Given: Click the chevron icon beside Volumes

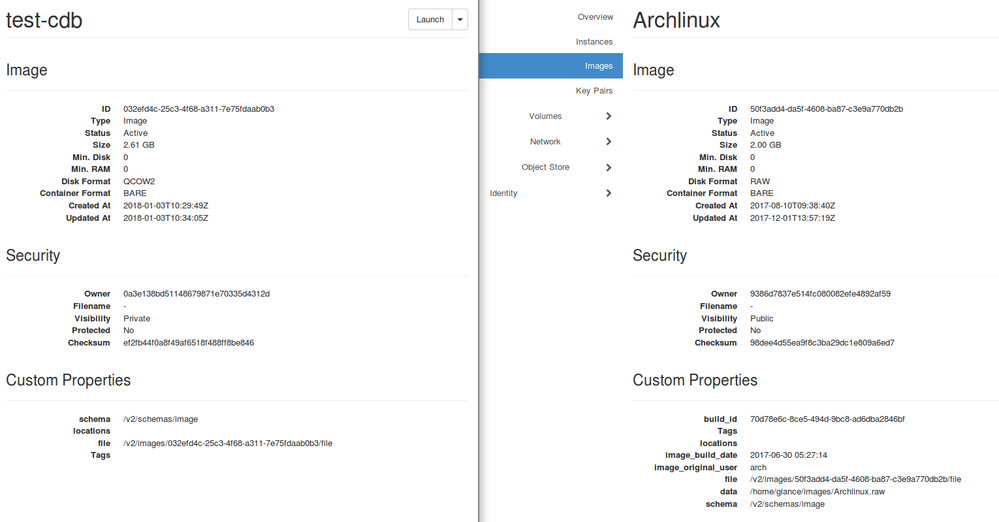Looking at the screenshot, I should pos(608,116).
